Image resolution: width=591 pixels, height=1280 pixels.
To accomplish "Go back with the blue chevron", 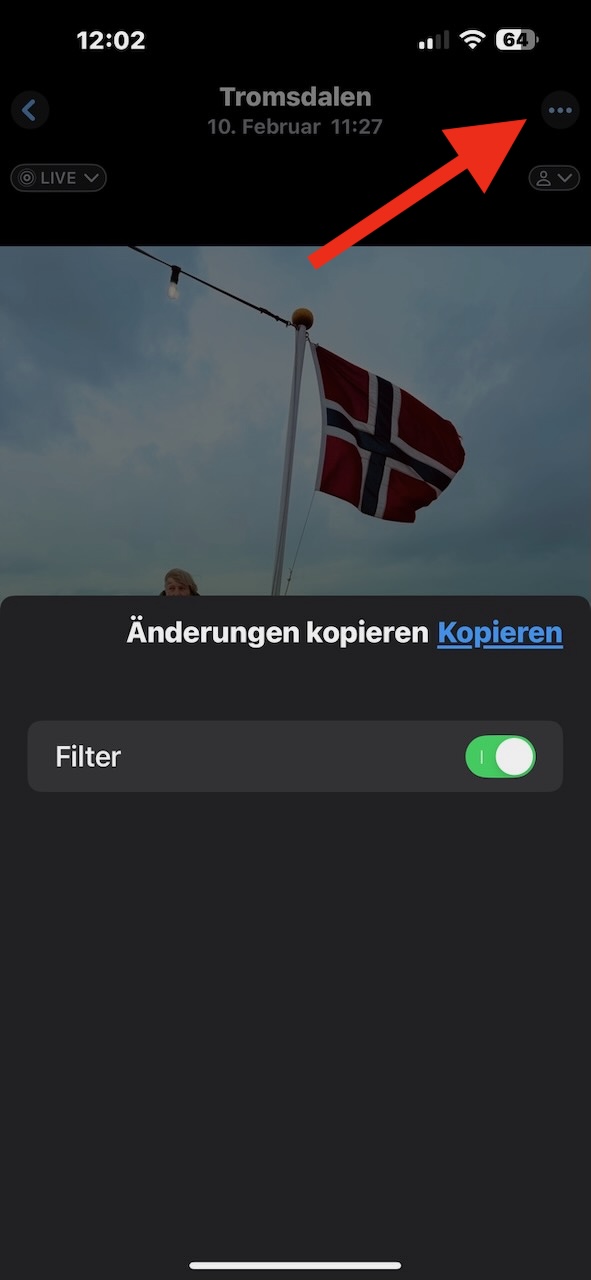I will tap(30, 110).
